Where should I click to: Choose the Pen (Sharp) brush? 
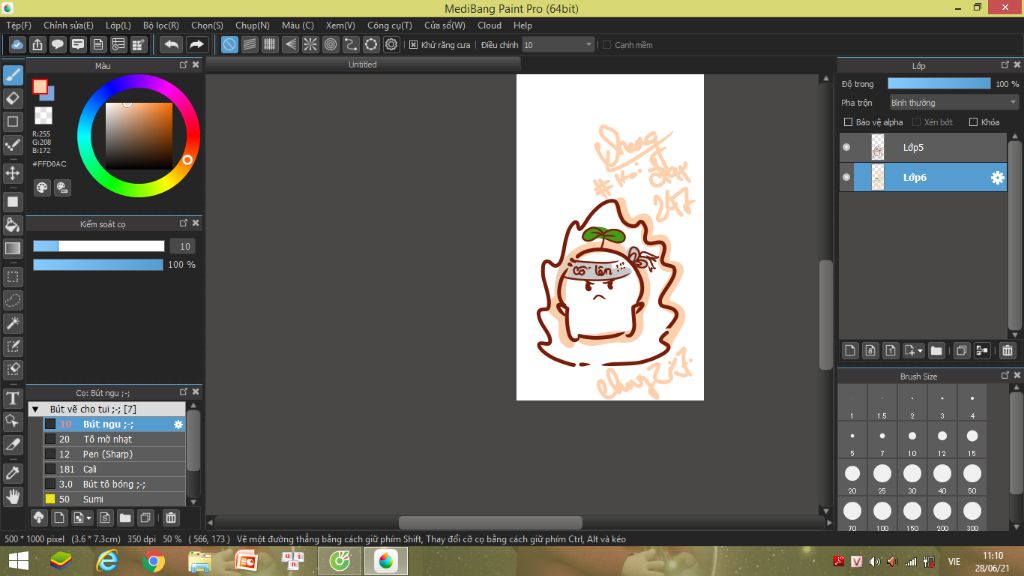pos(114,455)
